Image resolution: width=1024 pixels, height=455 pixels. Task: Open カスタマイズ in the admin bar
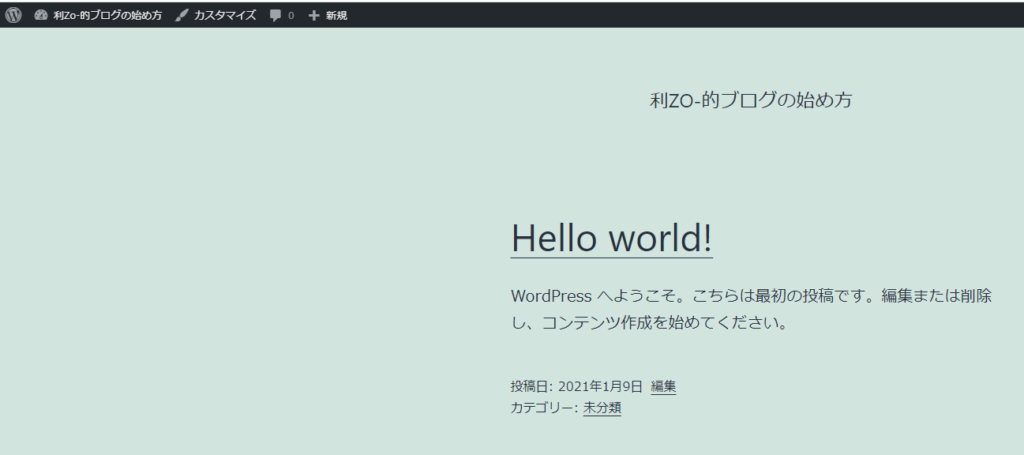224,15
